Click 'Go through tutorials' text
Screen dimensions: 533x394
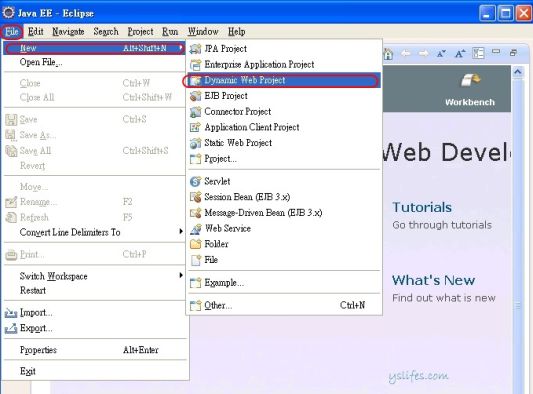(x=442, y=225)
